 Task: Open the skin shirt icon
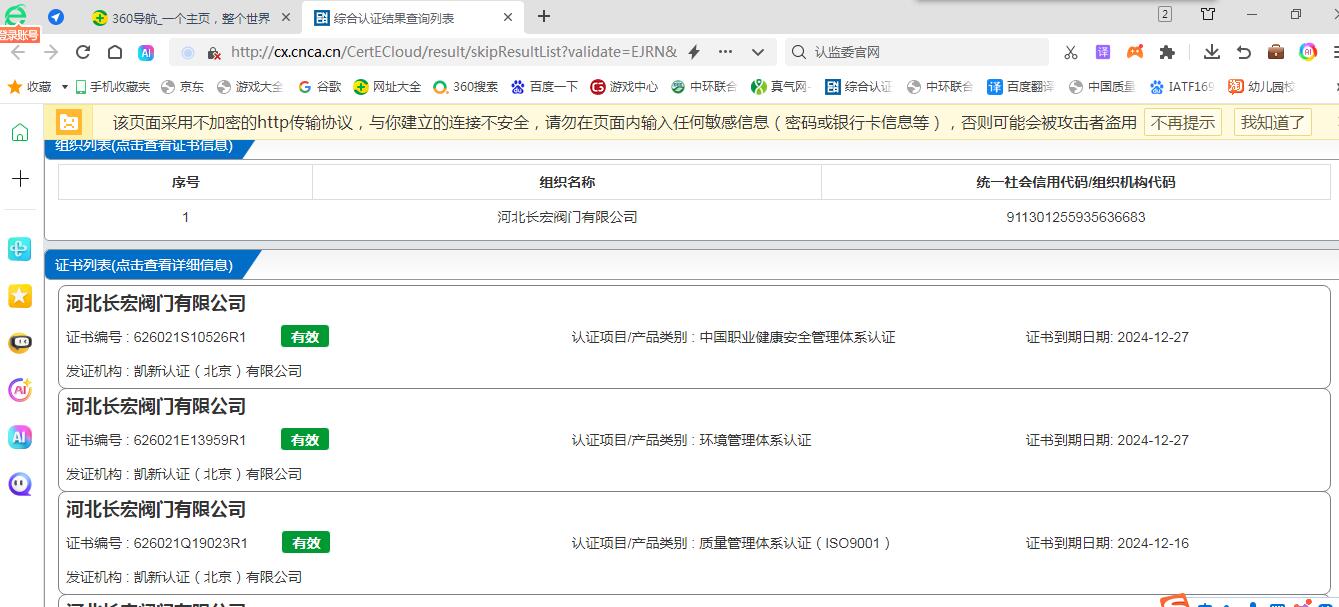1208,15
